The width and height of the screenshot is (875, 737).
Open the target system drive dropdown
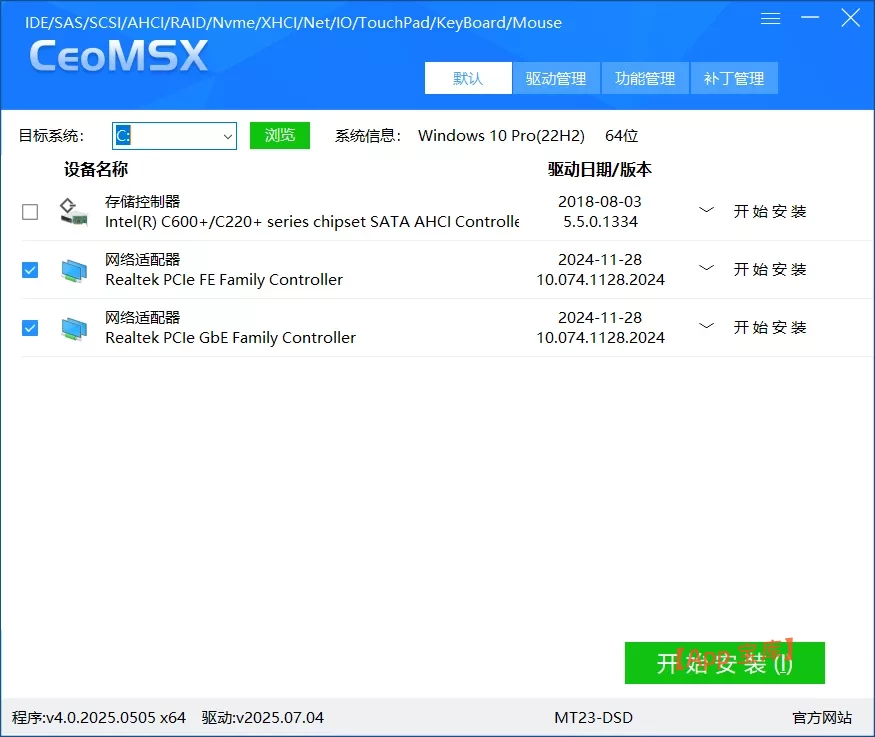226,136
